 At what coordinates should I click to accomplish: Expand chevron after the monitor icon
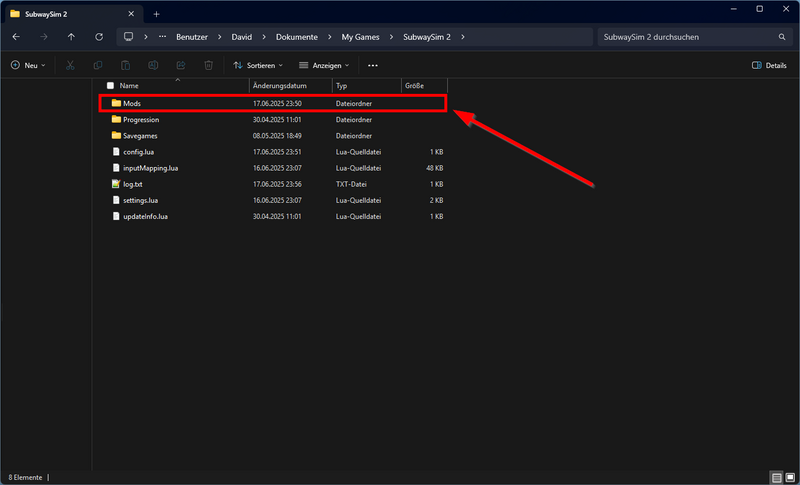(146, 37)
